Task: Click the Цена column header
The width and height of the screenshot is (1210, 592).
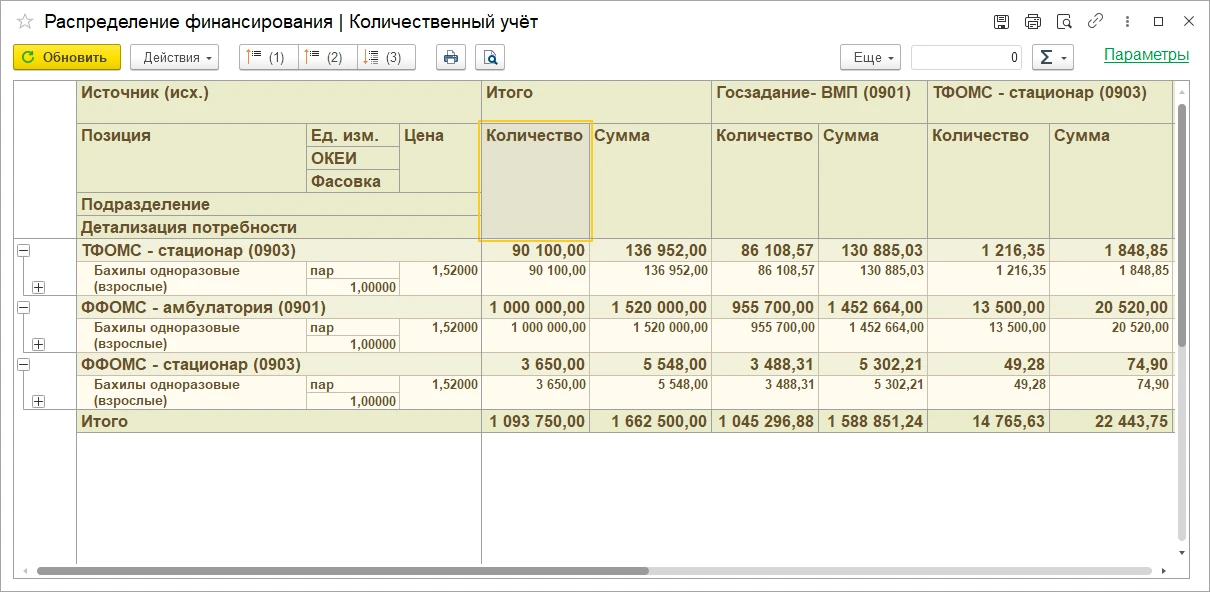Action: tap(440, 158)
